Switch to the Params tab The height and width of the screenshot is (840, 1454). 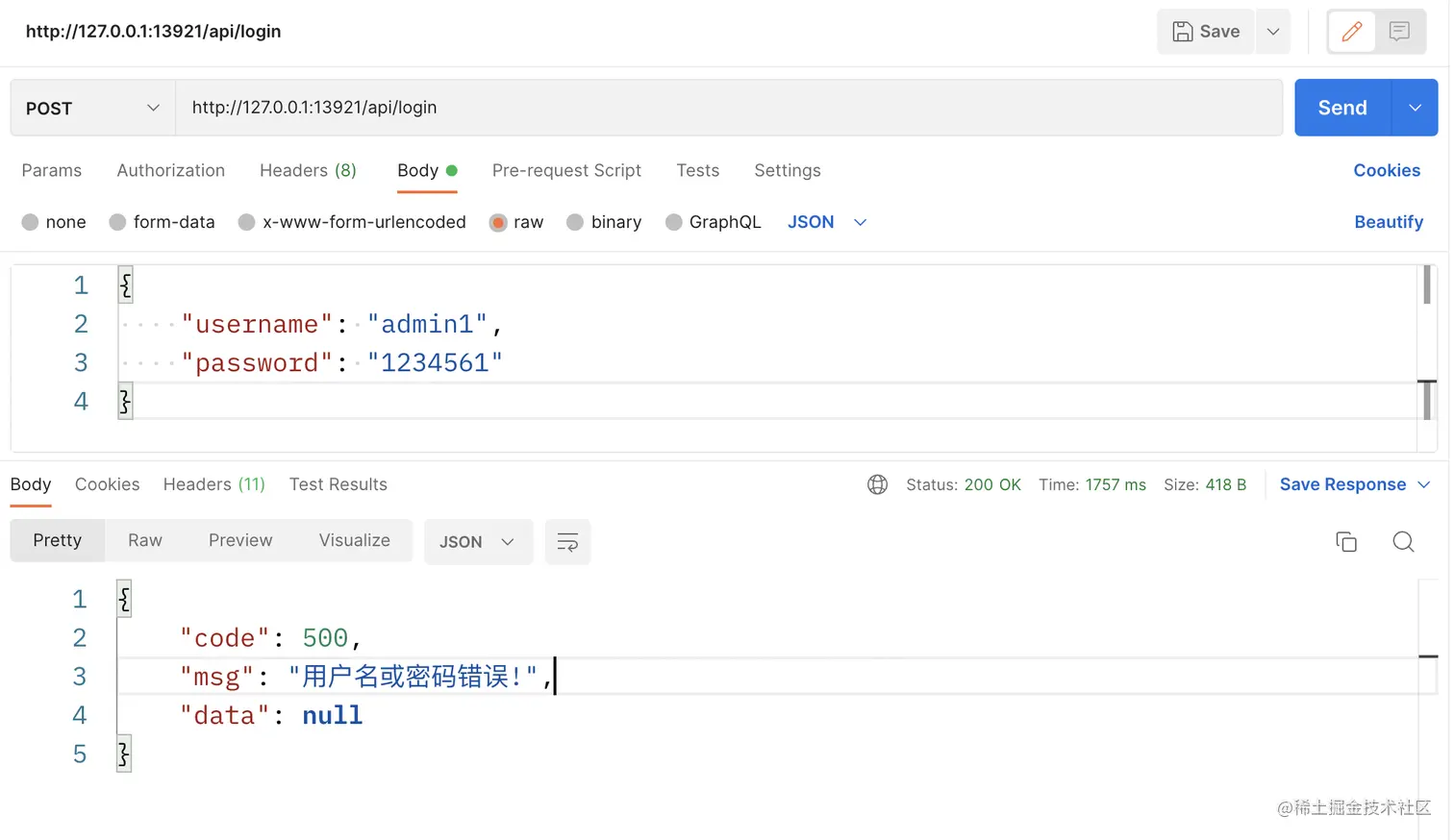pyautogui.click(x=52, y=170)
